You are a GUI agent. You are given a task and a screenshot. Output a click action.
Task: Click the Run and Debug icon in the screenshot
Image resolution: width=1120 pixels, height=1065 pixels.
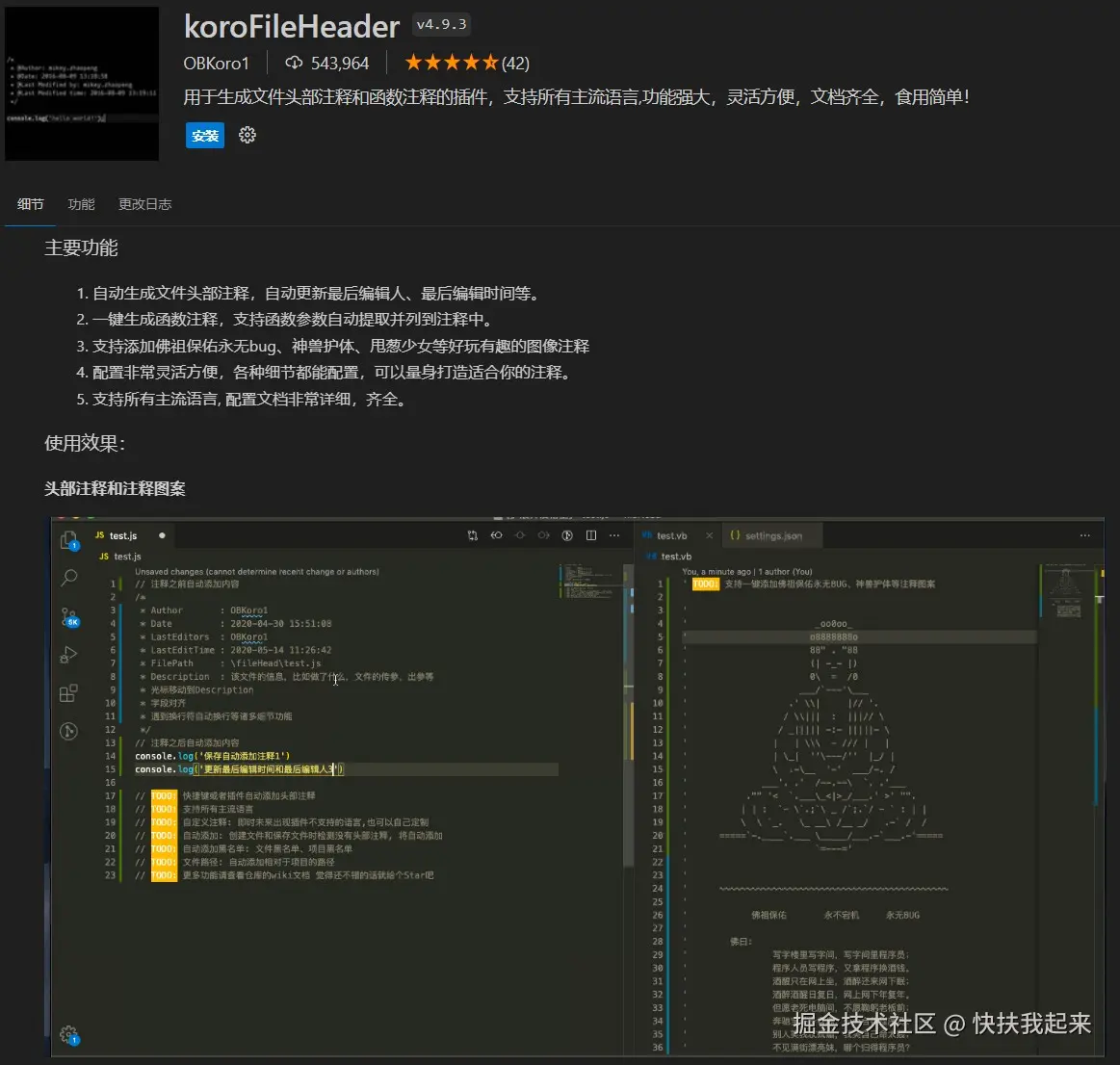click(x=68, y=654)
